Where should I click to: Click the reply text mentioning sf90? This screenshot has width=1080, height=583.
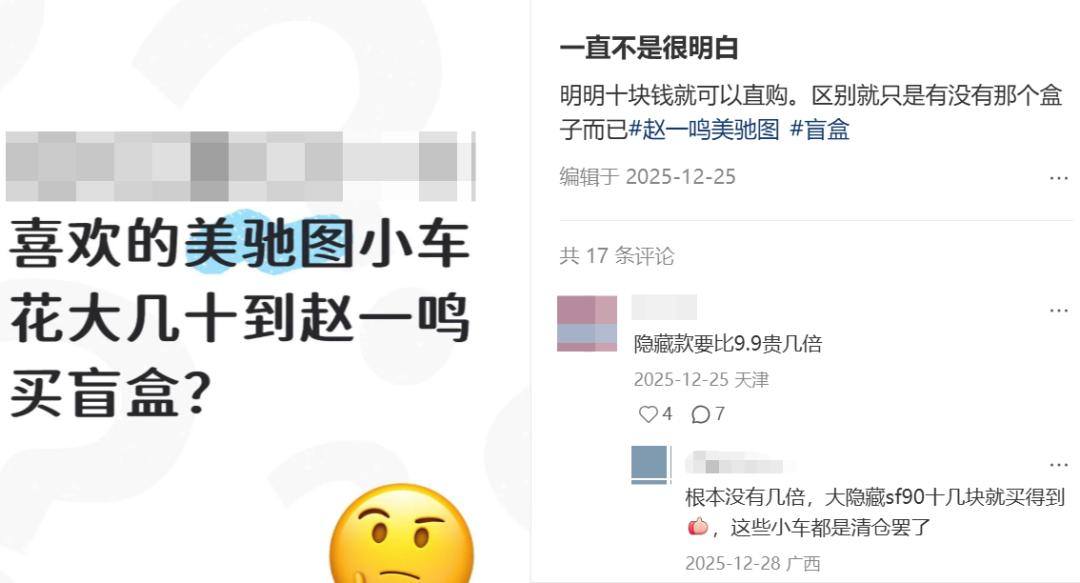tap(875, 512)
